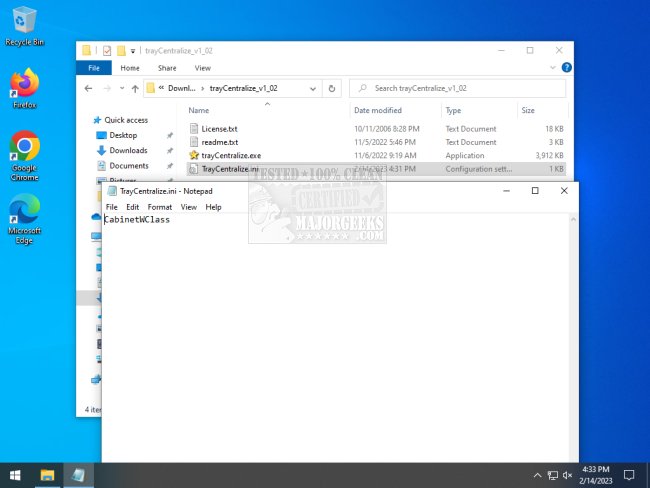Open Notepad's Edit menu
Screen dimensions: 650x488
tap(133, 207)
